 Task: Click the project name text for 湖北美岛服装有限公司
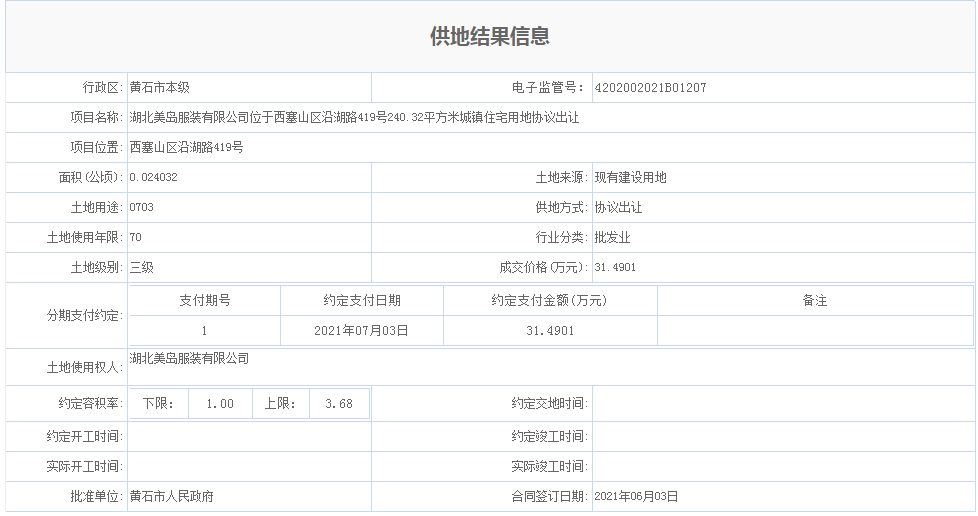354,118
